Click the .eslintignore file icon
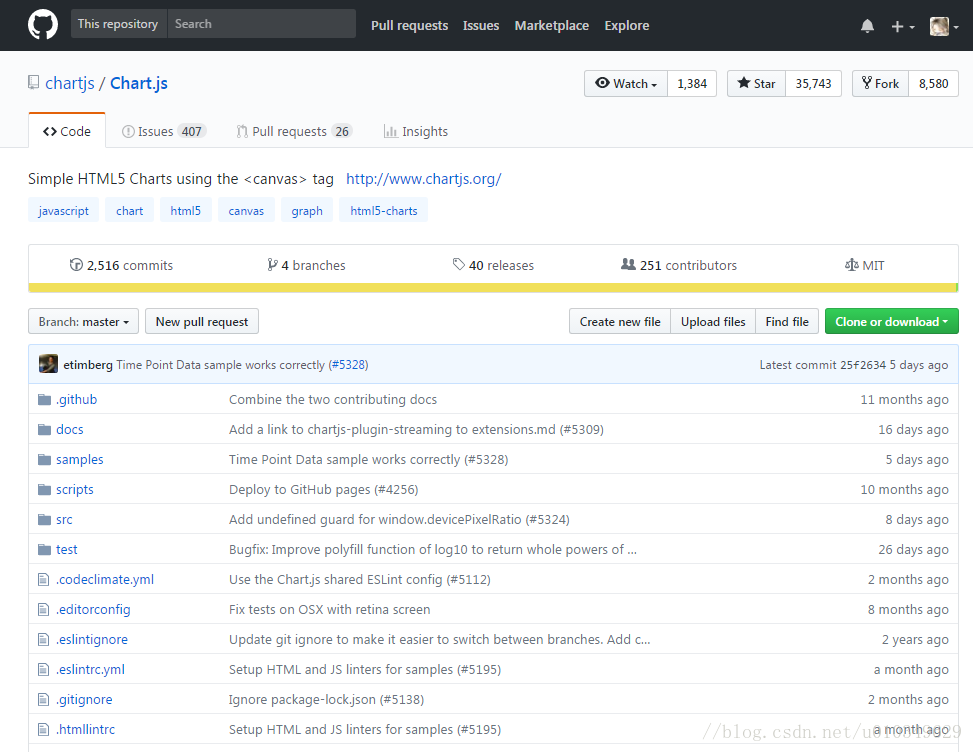The image size is (973, 752). 43,640
